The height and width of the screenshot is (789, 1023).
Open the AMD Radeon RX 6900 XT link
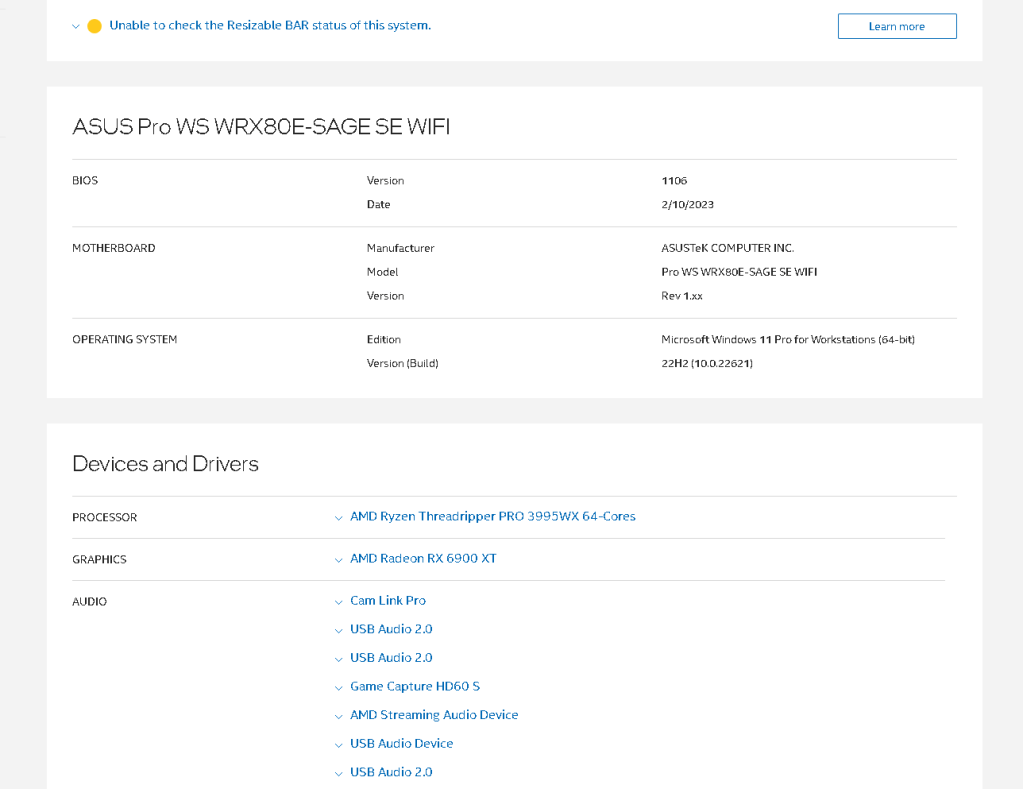click(x=423, y=559)
